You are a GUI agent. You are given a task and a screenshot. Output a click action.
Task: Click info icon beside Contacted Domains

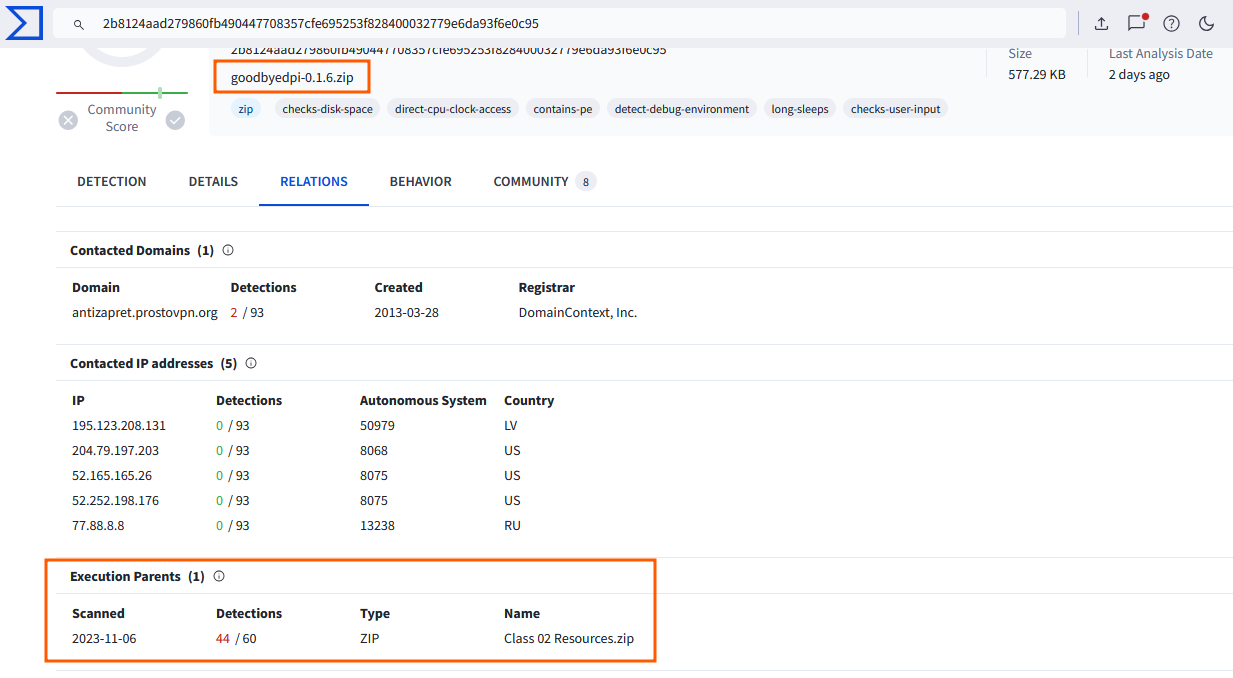[228, 250]
